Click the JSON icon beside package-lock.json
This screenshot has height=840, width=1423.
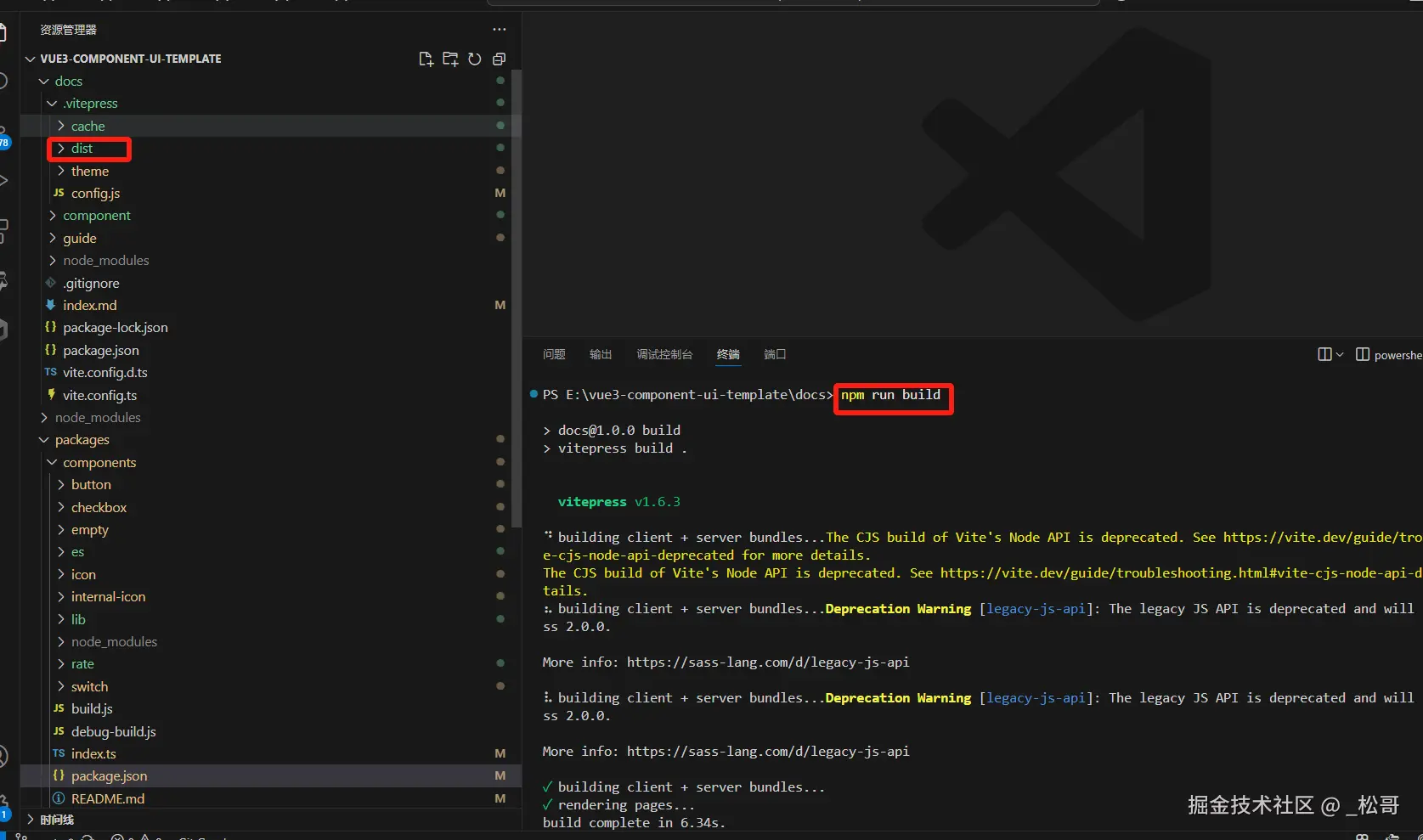tap(51, 327)
